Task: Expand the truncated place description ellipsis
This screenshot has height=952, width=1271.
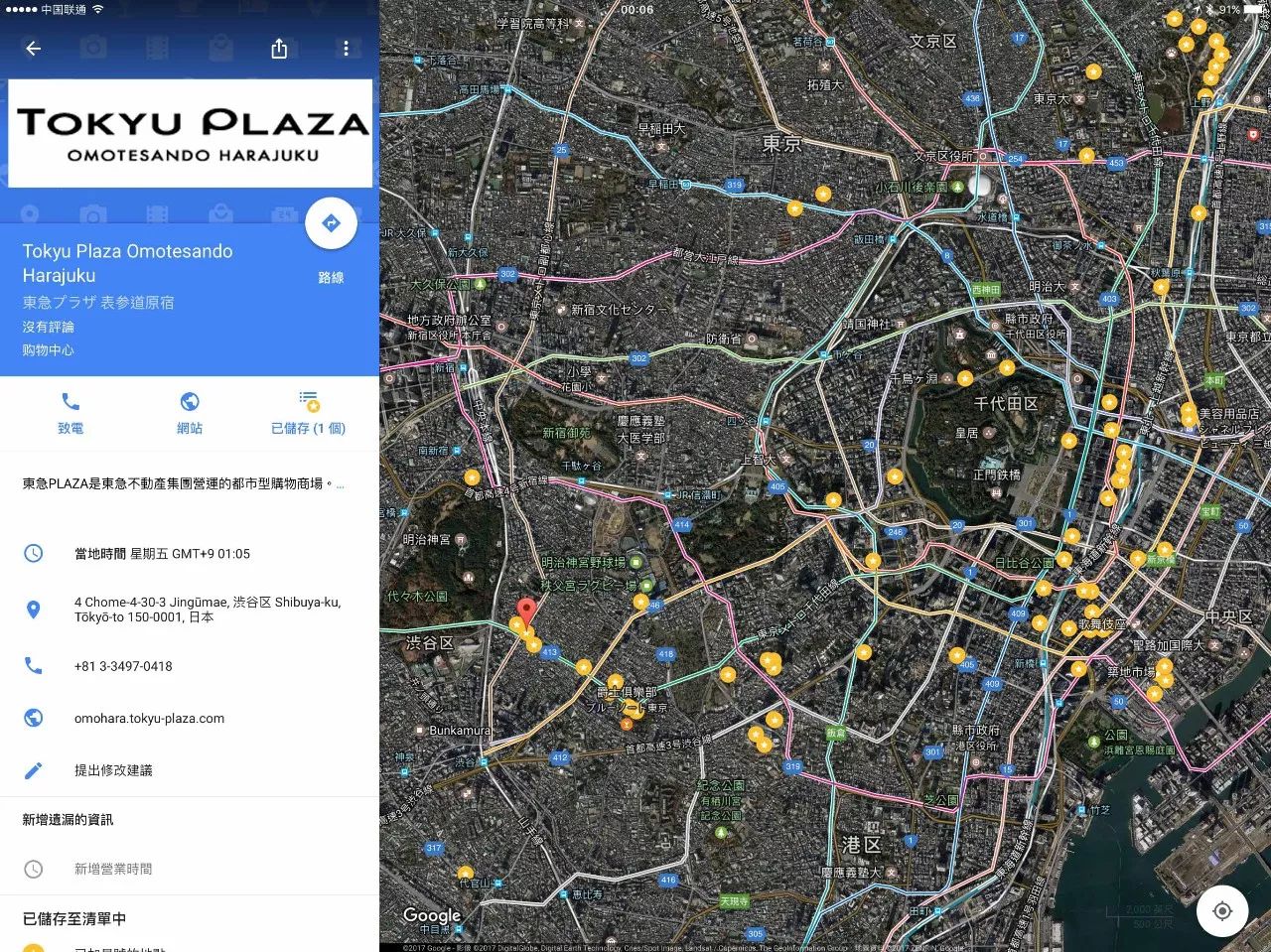Action: [x=341, y=484]
